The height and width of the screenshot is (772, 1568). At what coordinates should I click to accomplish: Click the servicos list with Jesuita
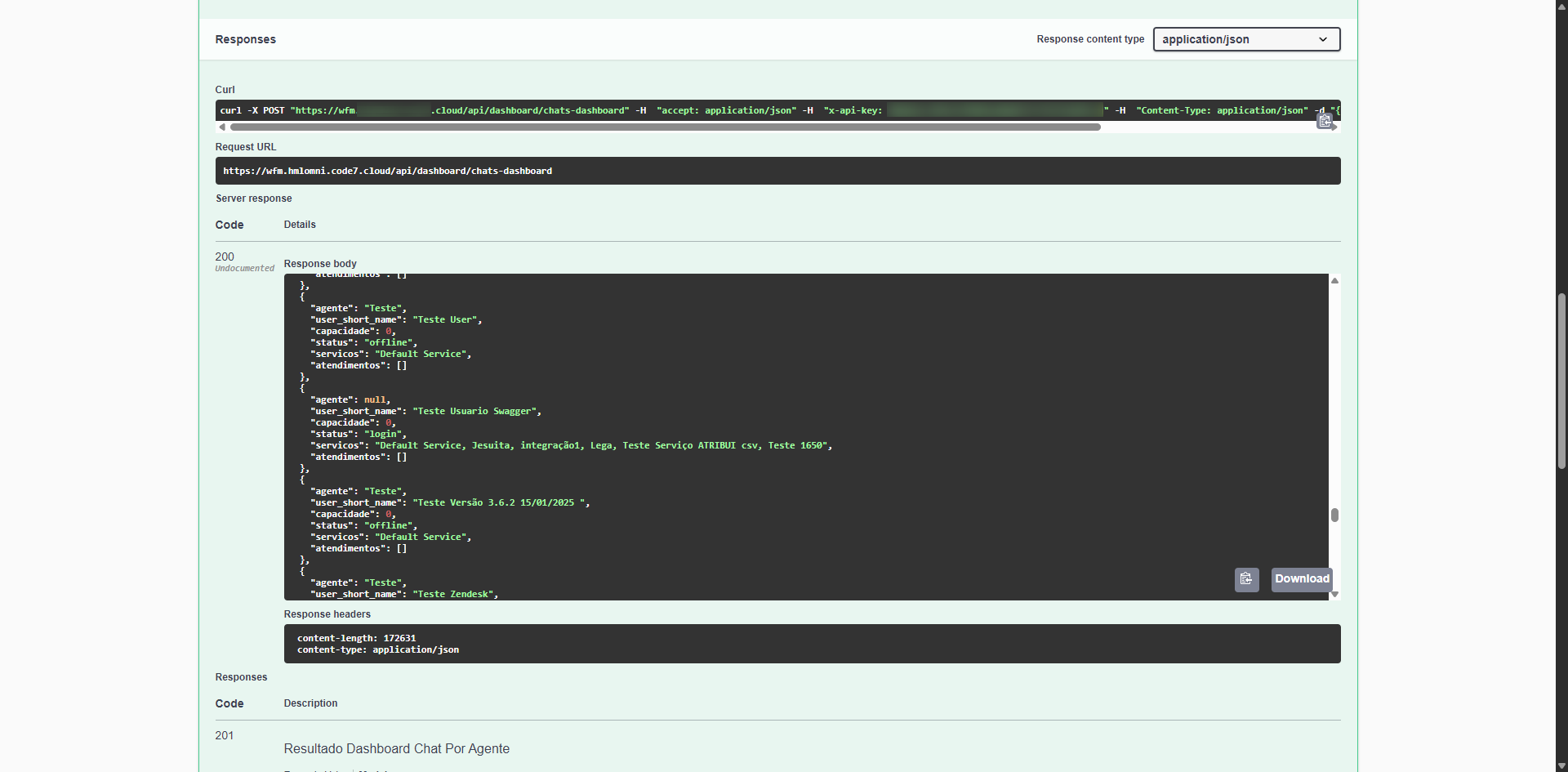601,446
